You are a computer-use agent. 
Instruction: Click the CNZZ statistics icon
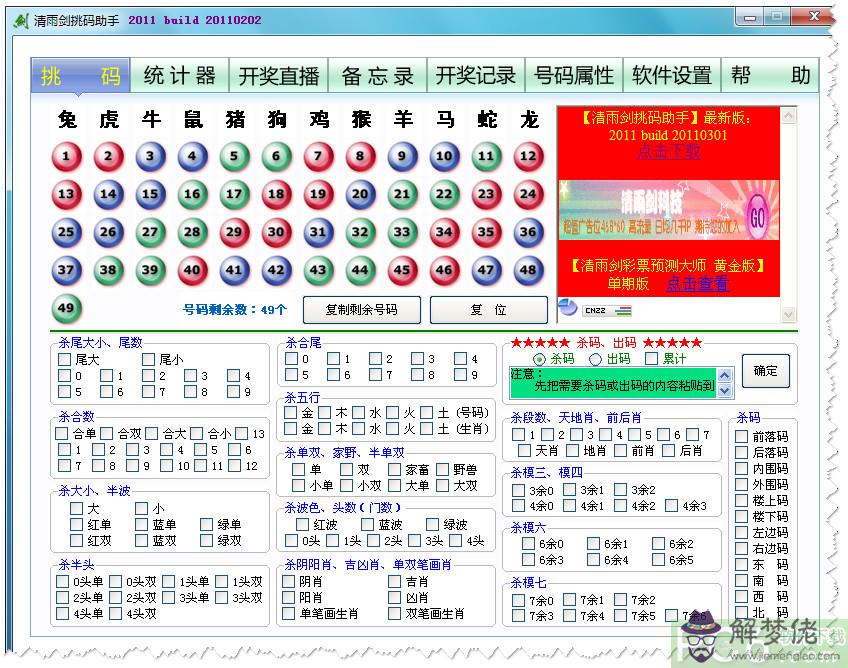click(x=595, y=309)
